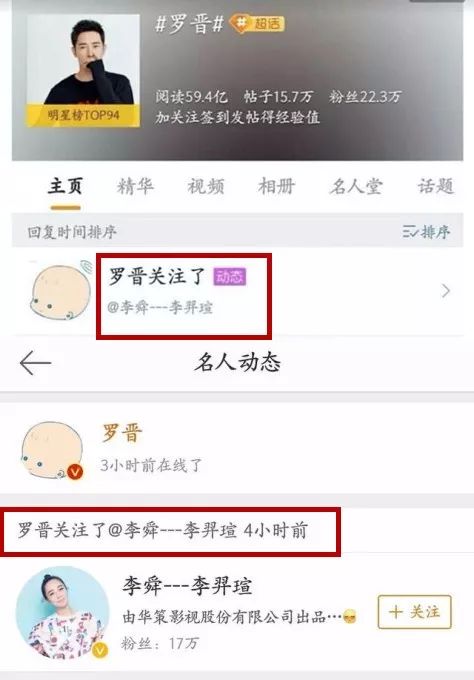Open 李舜---李羿瑄 profile photo

click(x=62, y=614)
